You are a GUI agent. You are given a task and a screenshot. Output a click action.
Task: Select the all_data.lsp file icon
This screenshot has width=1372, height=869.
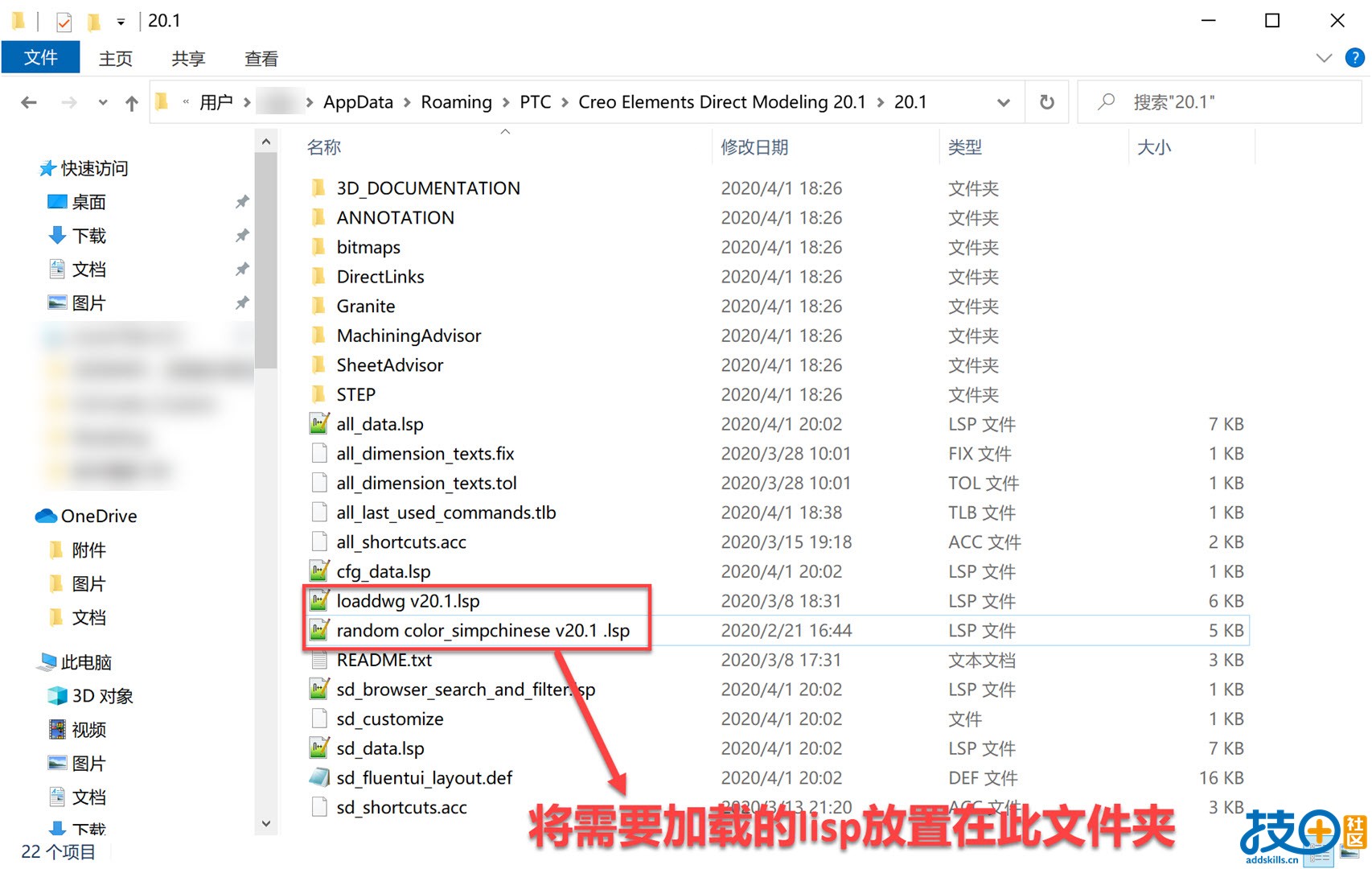[319, 424]
